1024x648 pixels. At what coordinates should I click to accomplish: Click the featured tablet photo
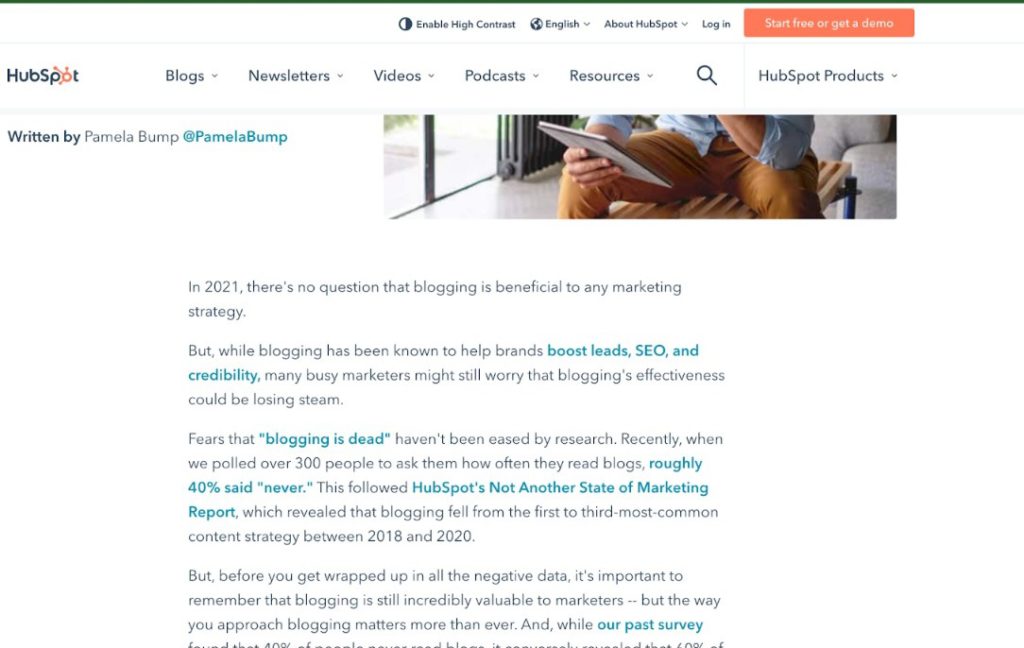pyautogui.click(x=640, y=167)
